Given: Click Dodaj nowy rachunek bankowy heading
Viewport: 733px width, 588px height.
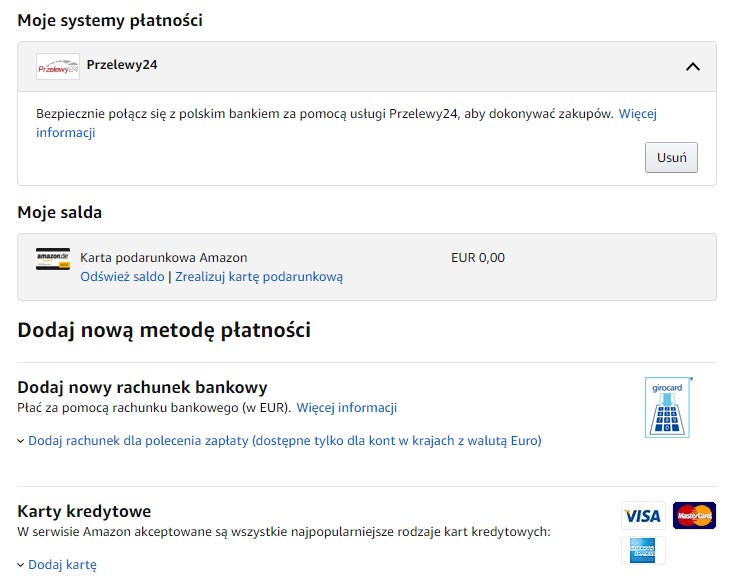Looking at the screenshot, I should tap(142, 387).
